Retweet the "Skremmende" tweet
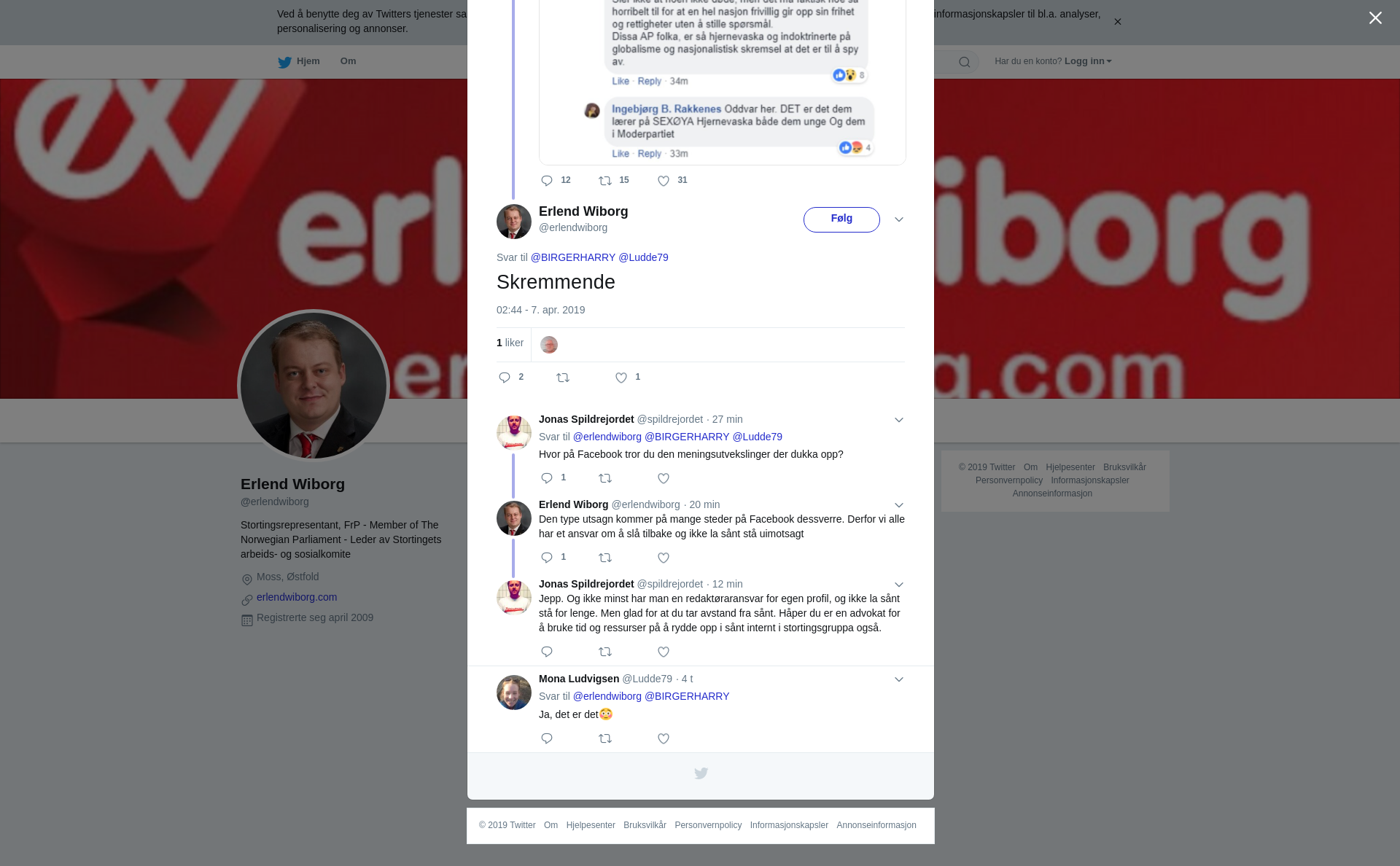 [563, 378]
